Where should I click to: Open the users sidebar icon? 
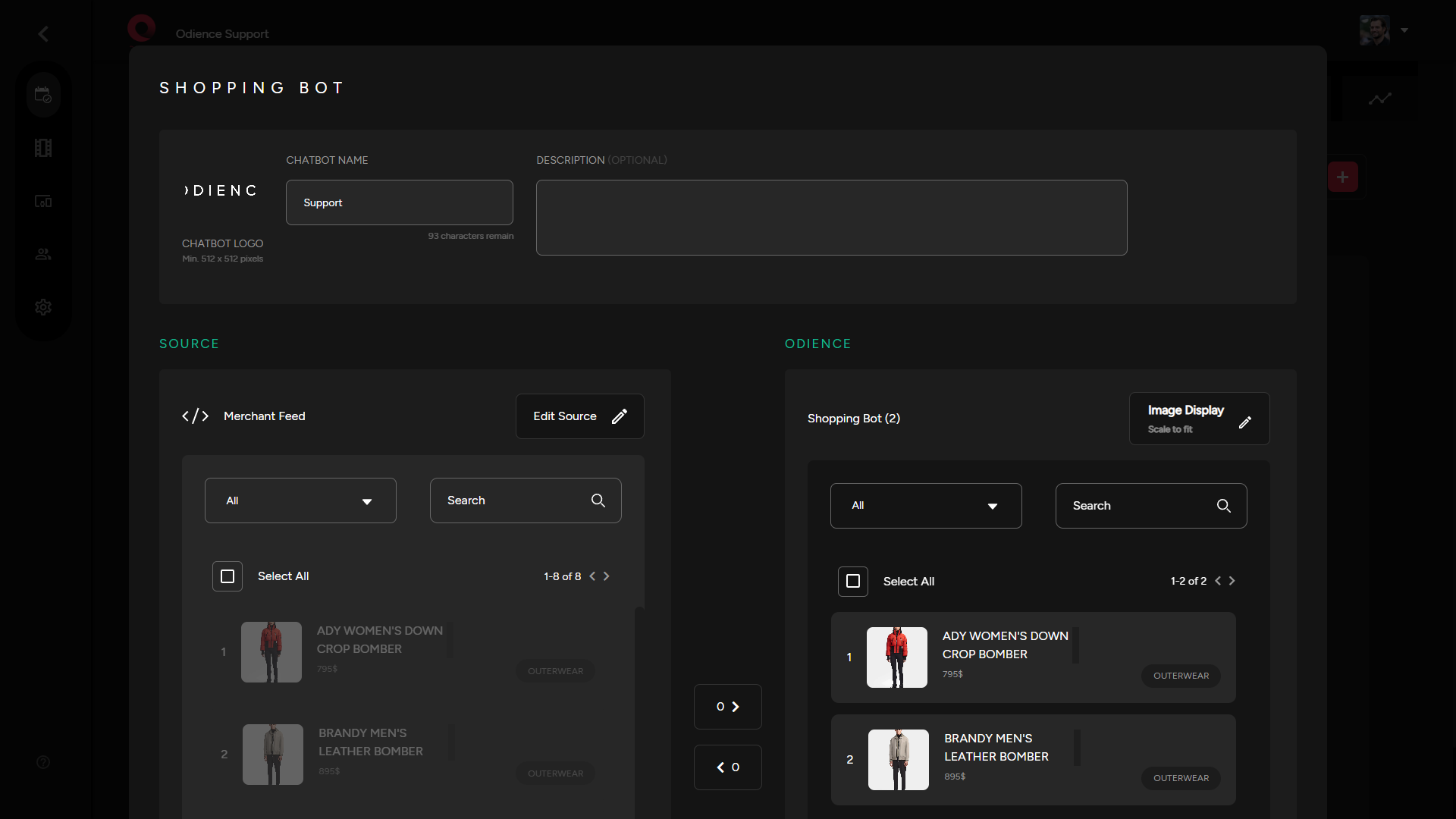coord(43,254)
